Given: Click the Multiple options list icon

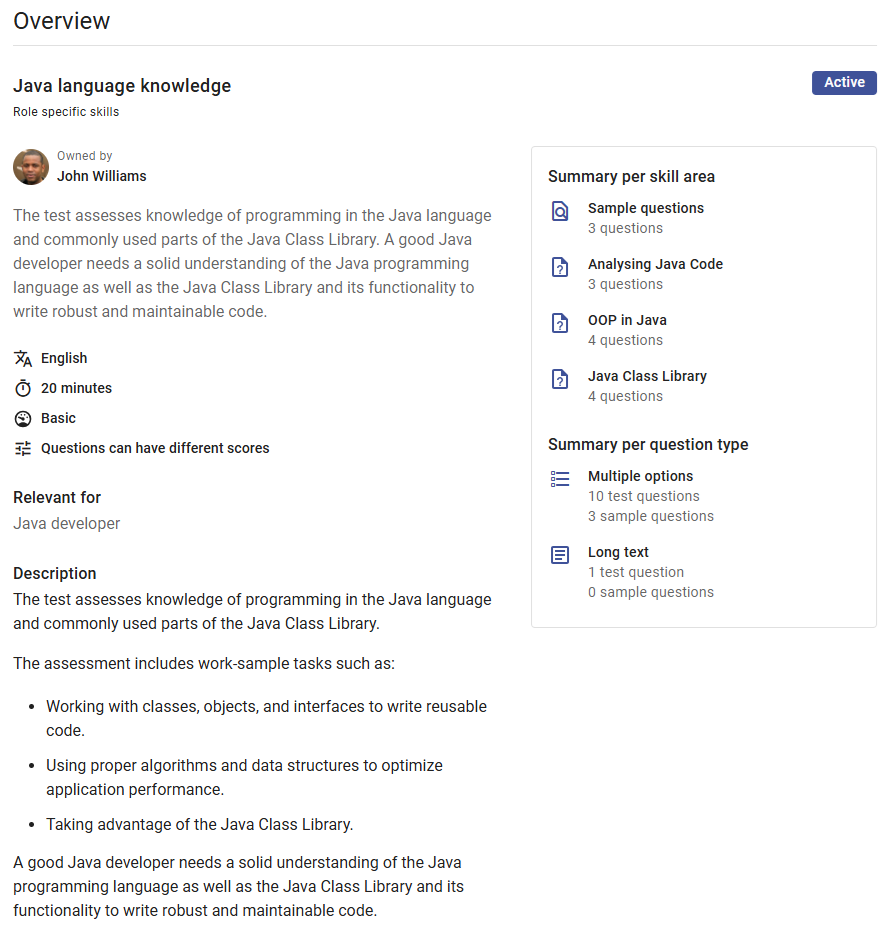Looking at the screenshot, I should 560,479.
